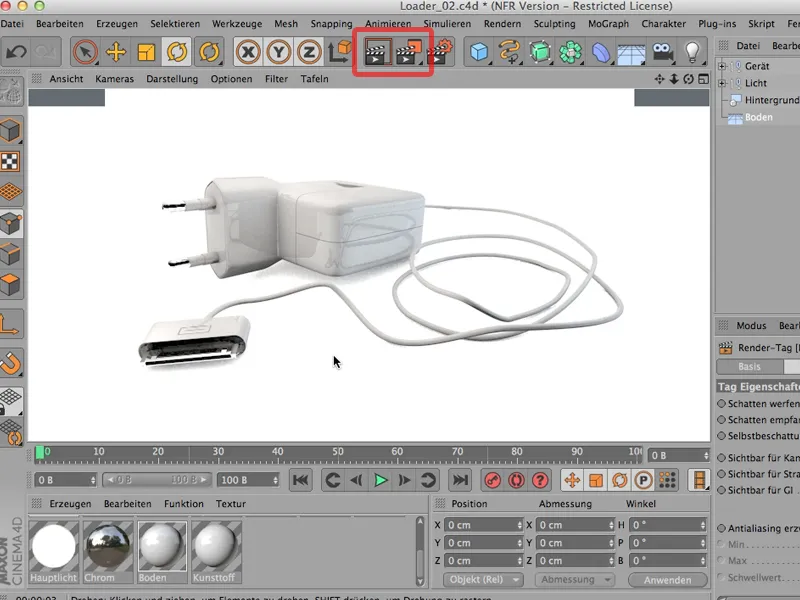Select the Boden object
The image size is (800, 600).
[x=758, y=117]
